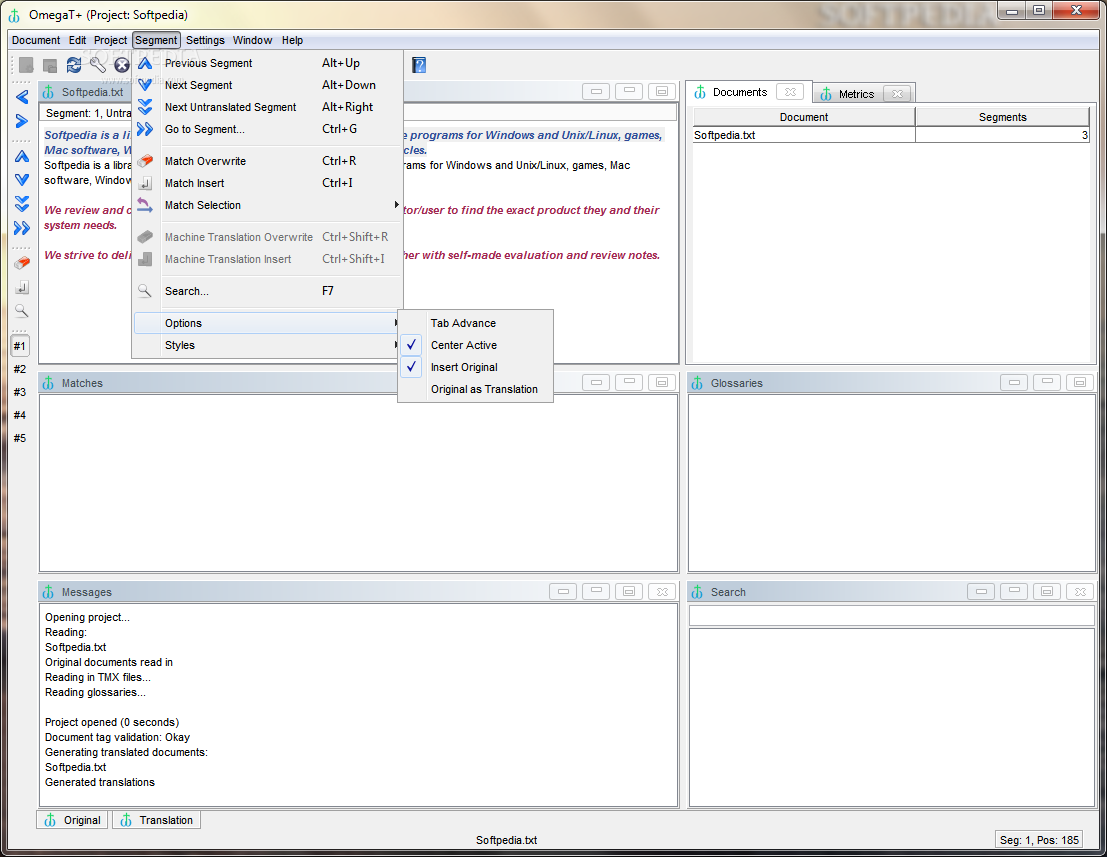Open search via sidebar magnifier icon
Viewport: 1107px width, 857px height.
[22, 311]
